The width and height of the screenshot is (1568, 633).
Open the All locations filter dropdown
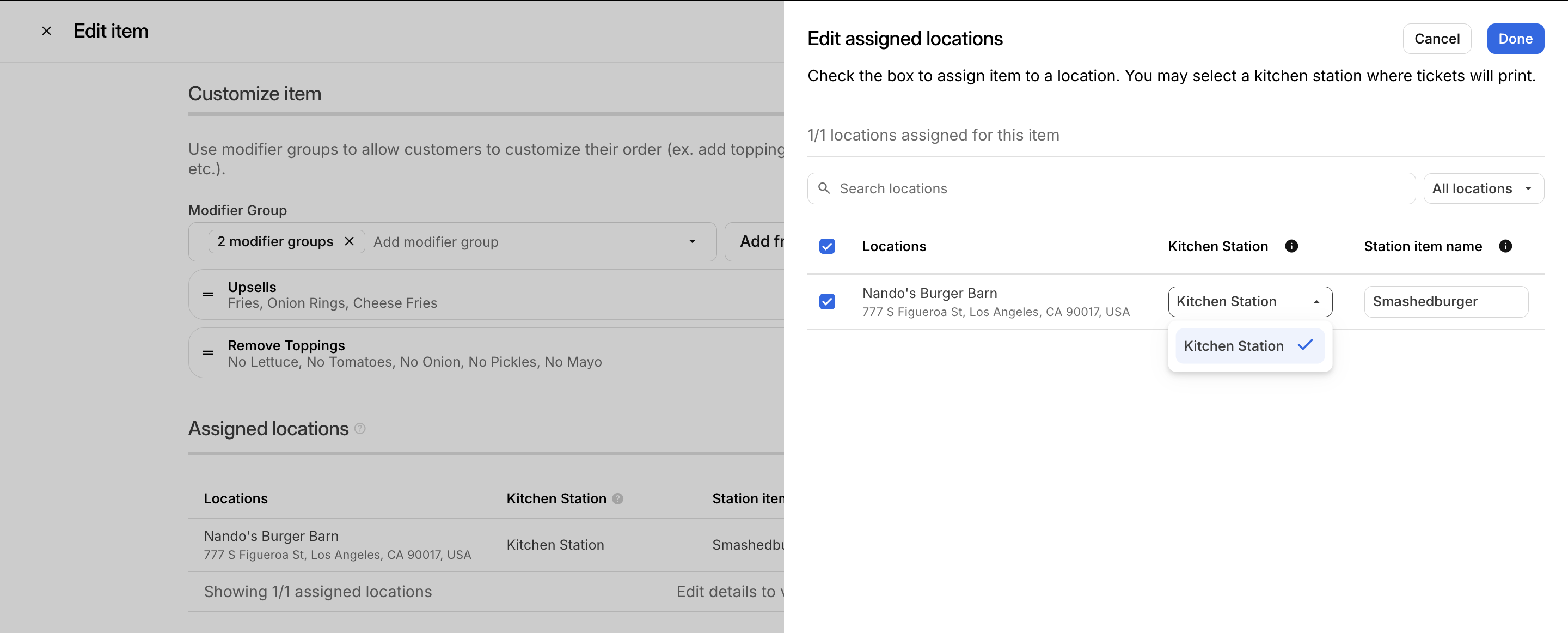pos(1483,188)
